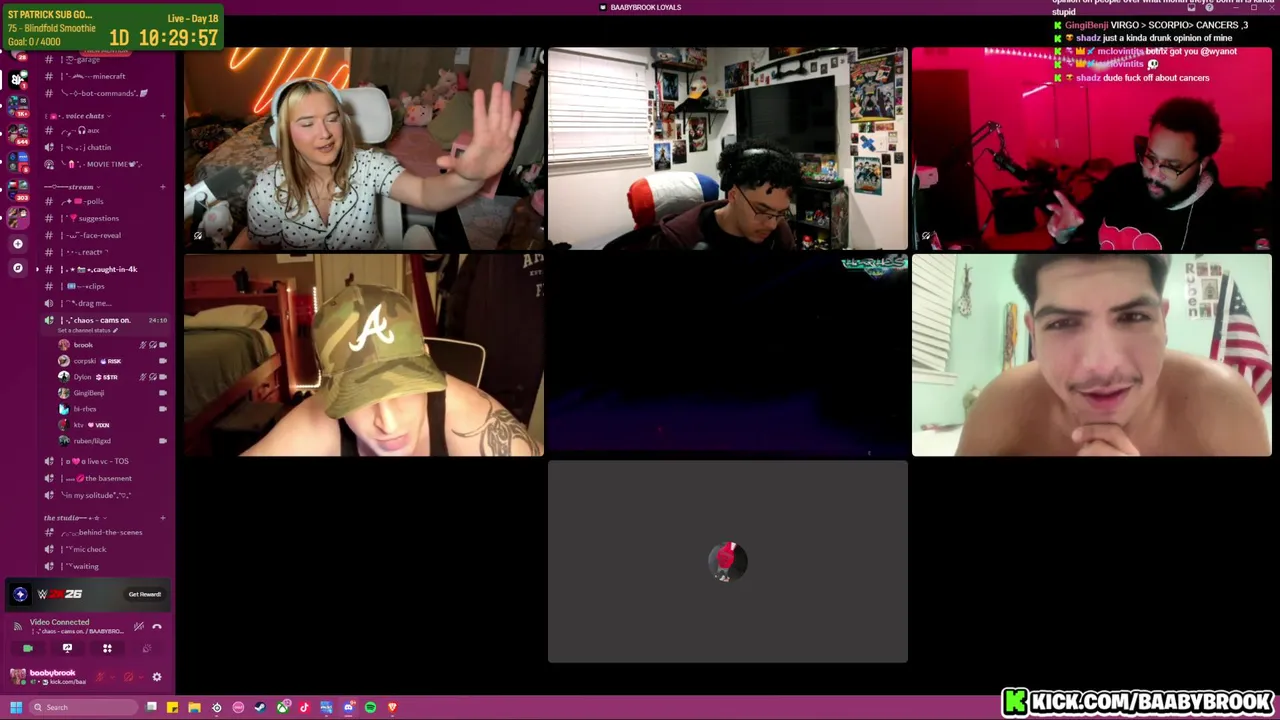Open the garage text channel
The height and width of the screenshot is (720, 1280).
(x=105, y=60)
